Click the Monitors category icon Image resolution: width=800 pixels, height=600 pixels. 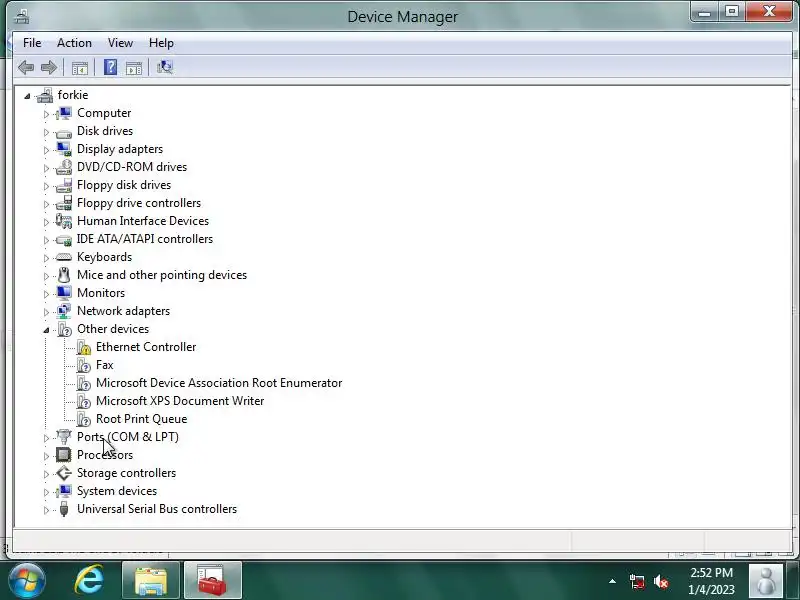pyautogui.click(x=64, y=293)
